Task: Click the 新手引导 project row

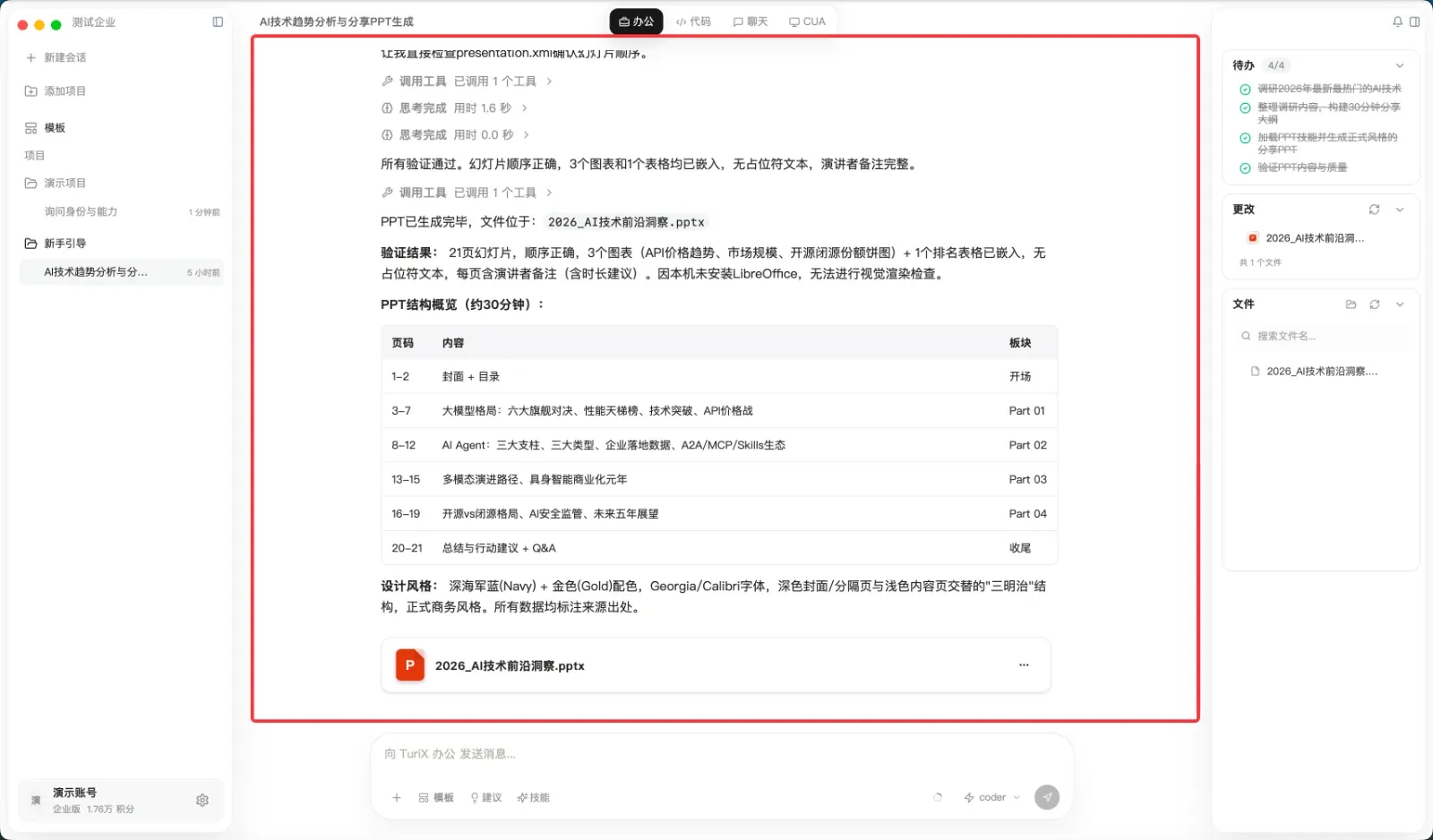Action: click(121, 244)
